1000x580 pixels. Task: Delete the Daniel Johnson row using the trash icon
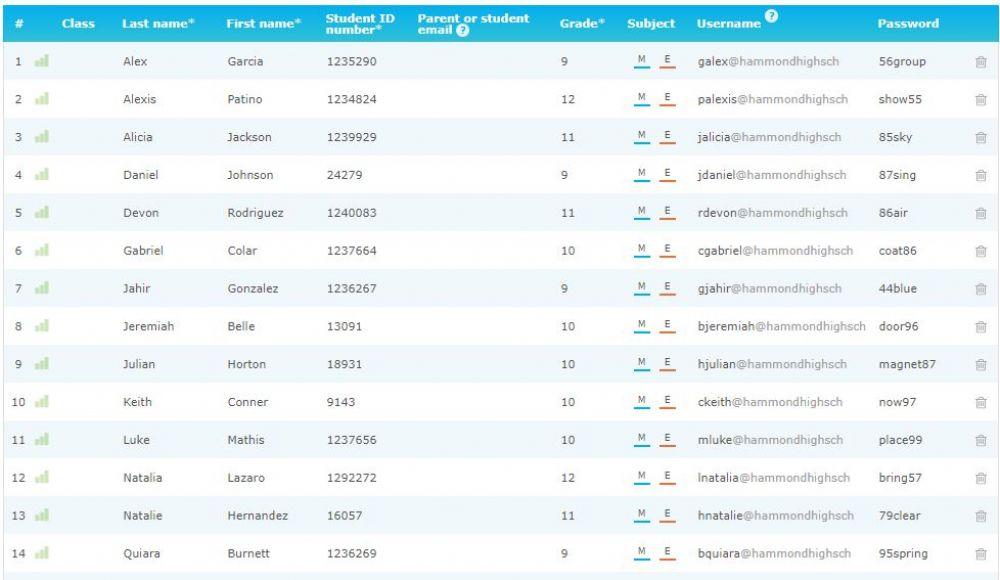pos(980,176)
